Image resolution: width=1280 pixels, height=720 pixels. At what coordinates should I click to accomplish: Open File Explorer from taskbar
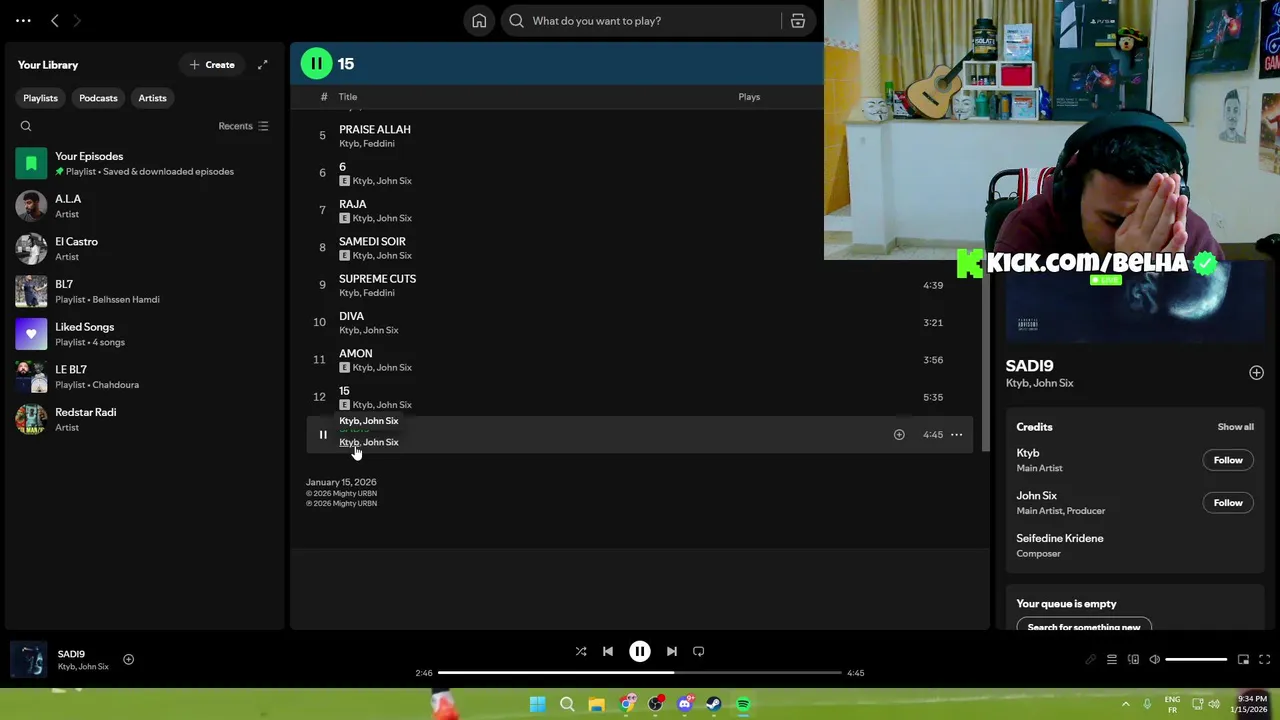(596, 704)
